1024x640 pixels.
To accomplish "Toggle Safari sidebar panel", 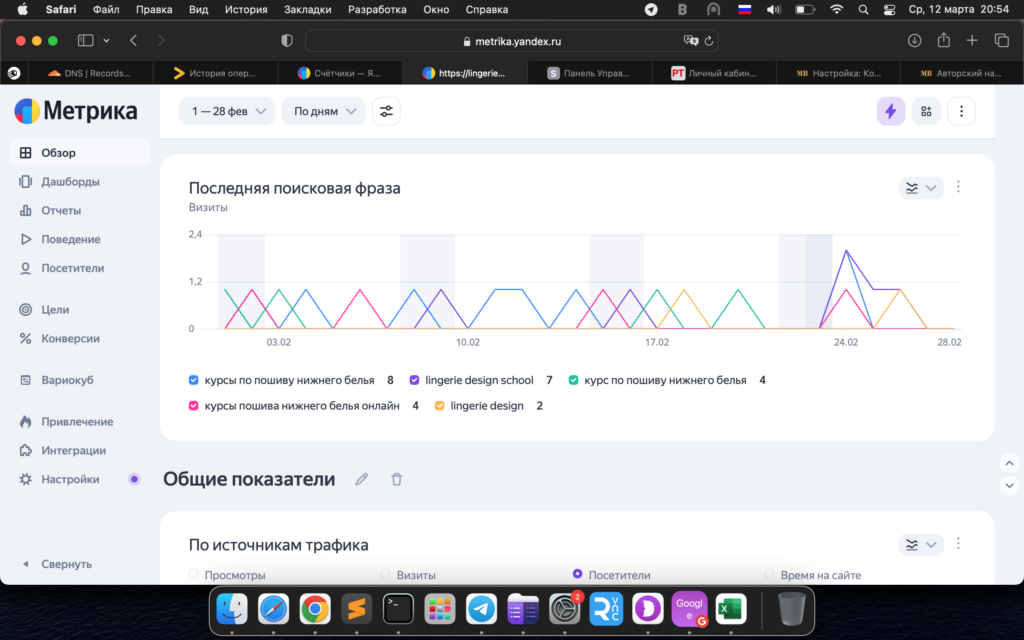I will tap(86, 40).
